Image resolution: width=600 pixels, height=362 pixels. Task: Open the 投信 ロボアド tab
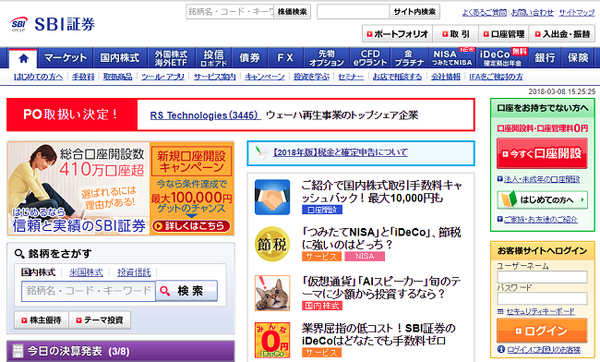point(214,58)
